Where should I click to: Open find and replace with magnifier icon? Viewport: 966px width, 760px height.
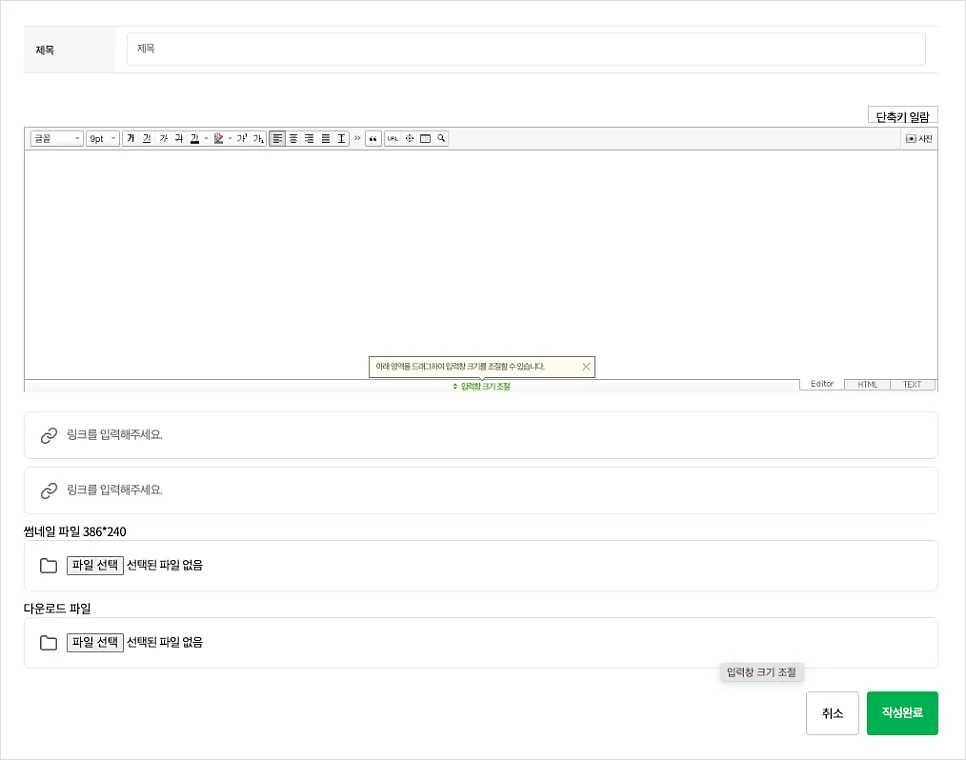pyautogui.click(x=441, y=139)
